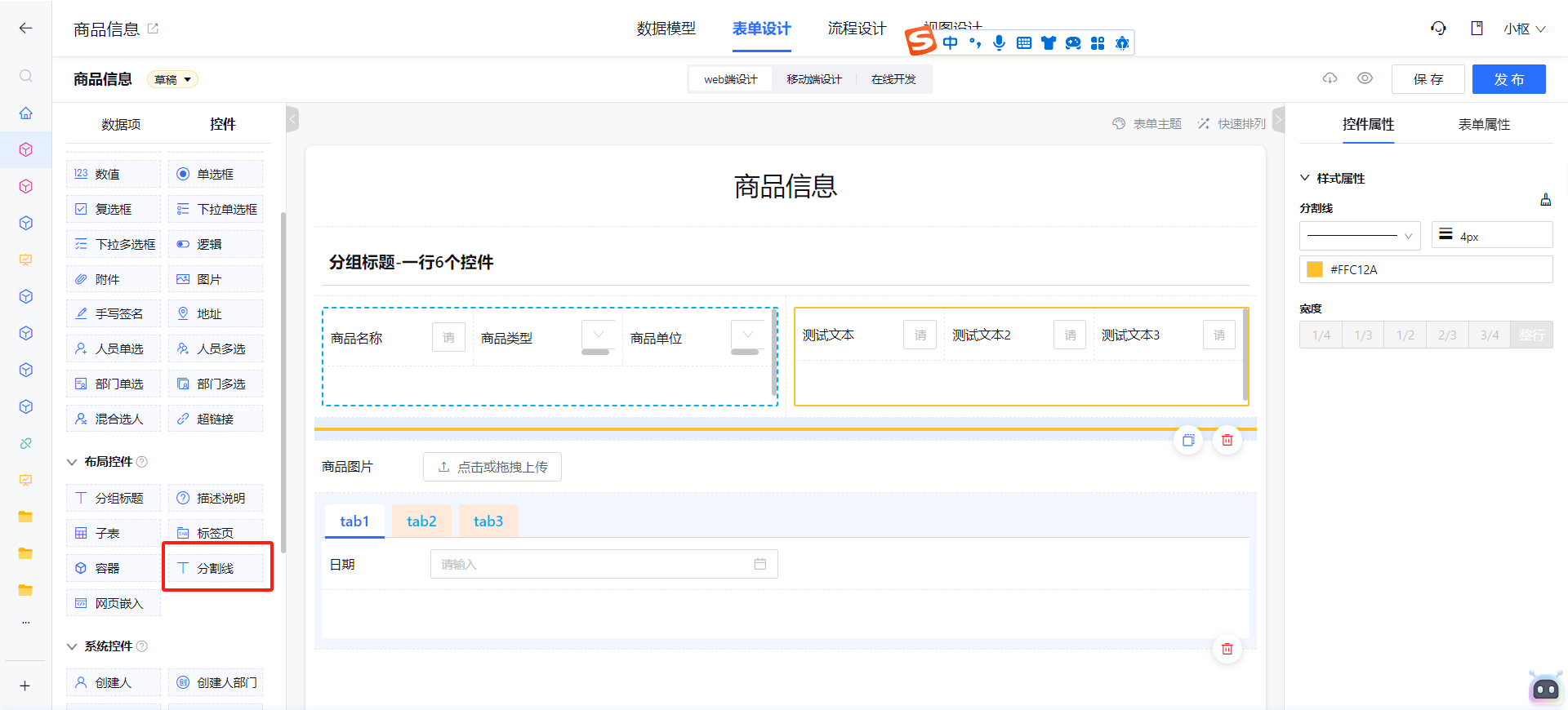Click 快速排列 quick arrange
The image size is (1568, 710).
point(1232,123)
